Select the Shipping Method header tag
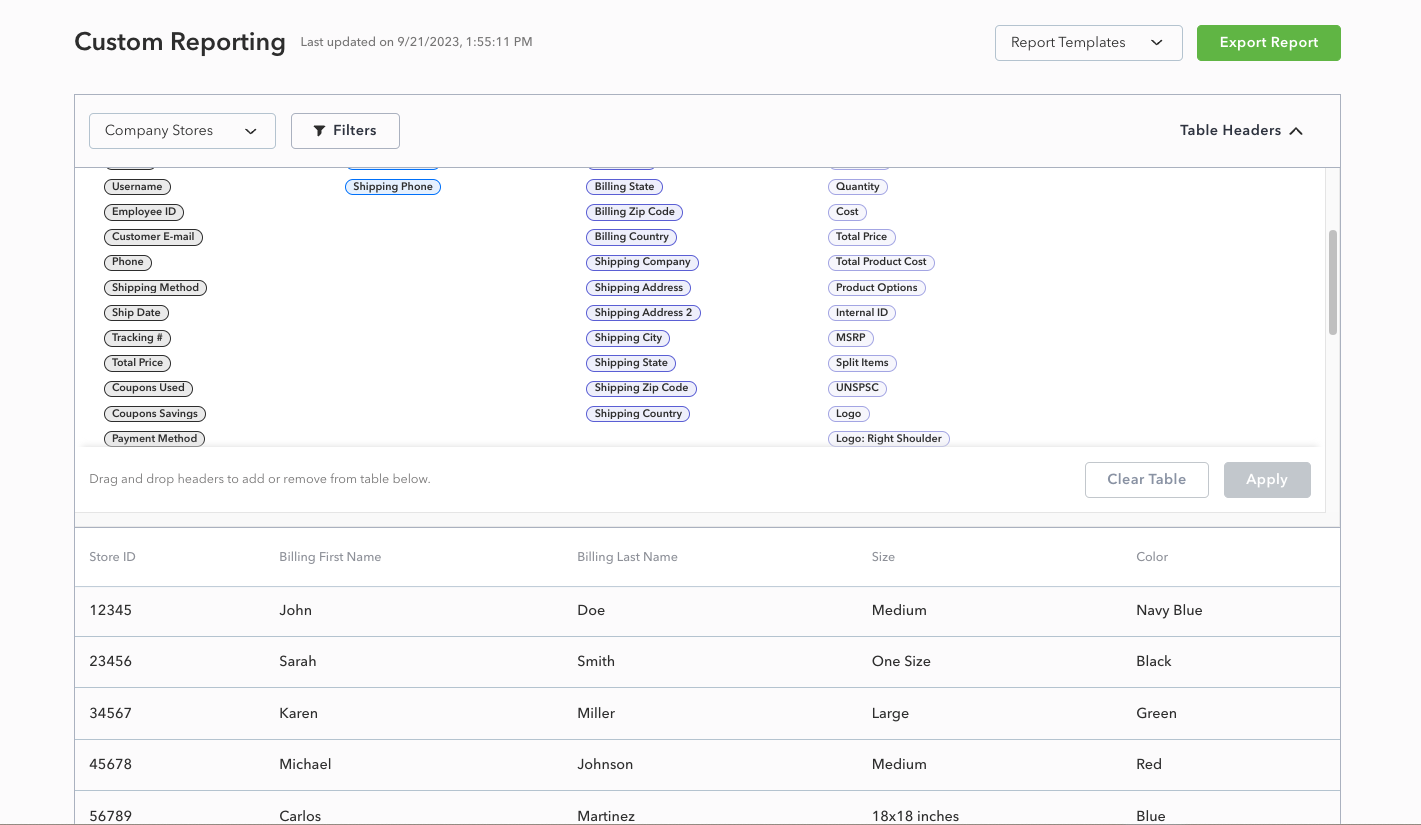 coord(155,288)
